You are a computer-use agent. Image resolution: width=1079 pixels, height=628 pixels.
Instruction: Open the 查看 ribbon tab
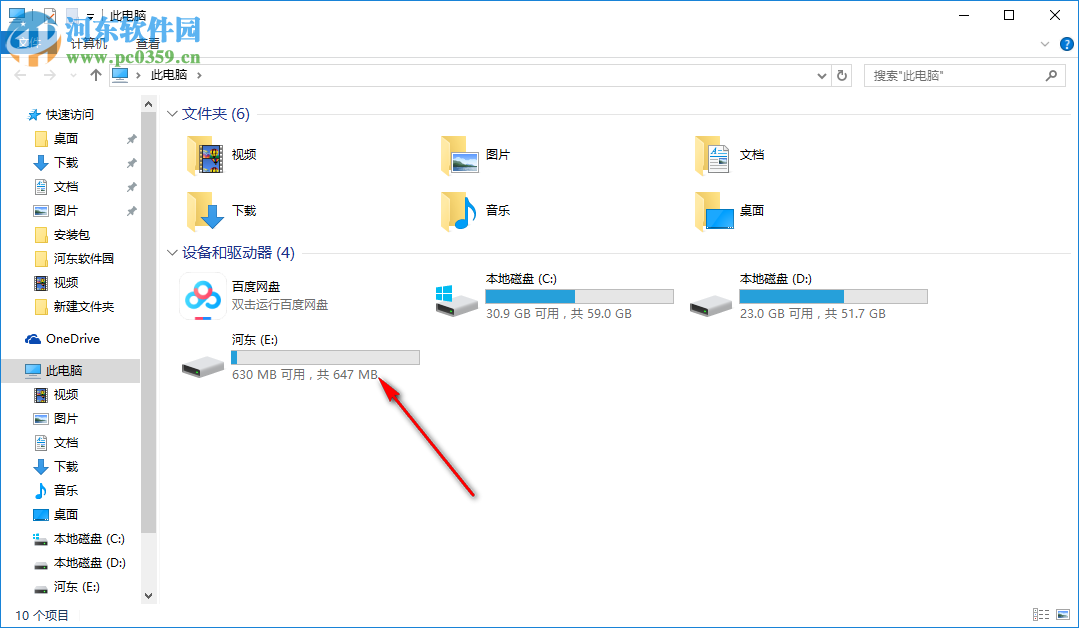[x=148, y=44]
